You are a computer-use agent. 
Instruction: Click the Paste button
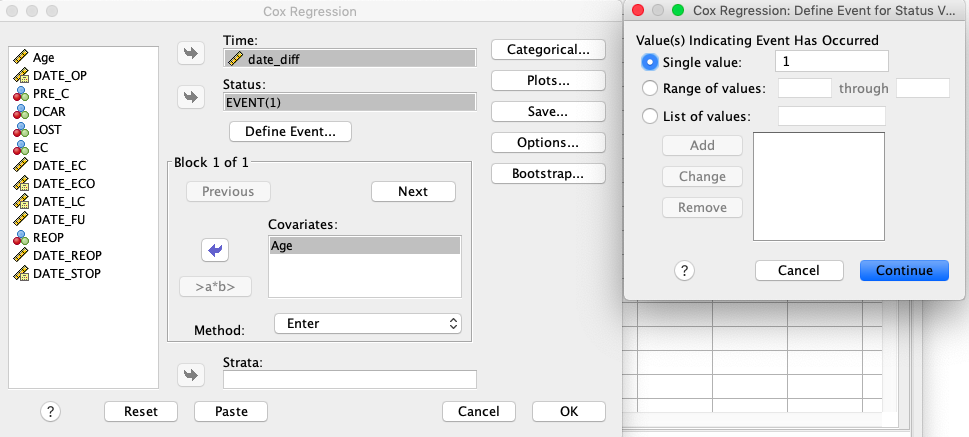pyautogui.click(x=231, y=411)
